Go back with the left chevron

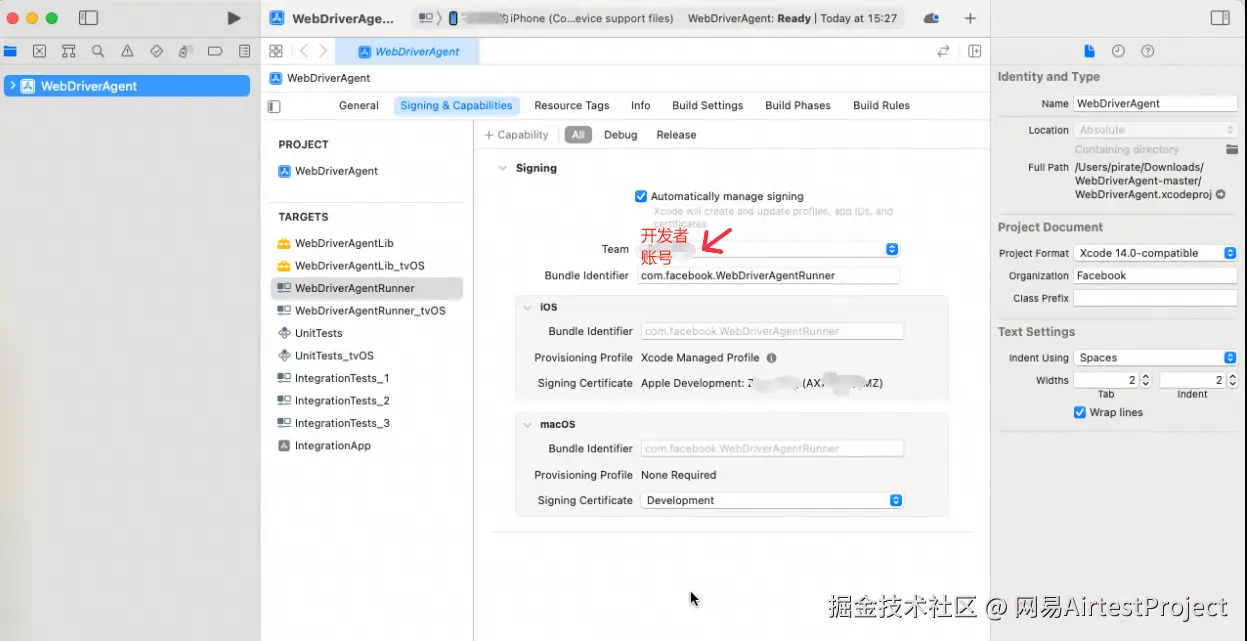[304, 51]
